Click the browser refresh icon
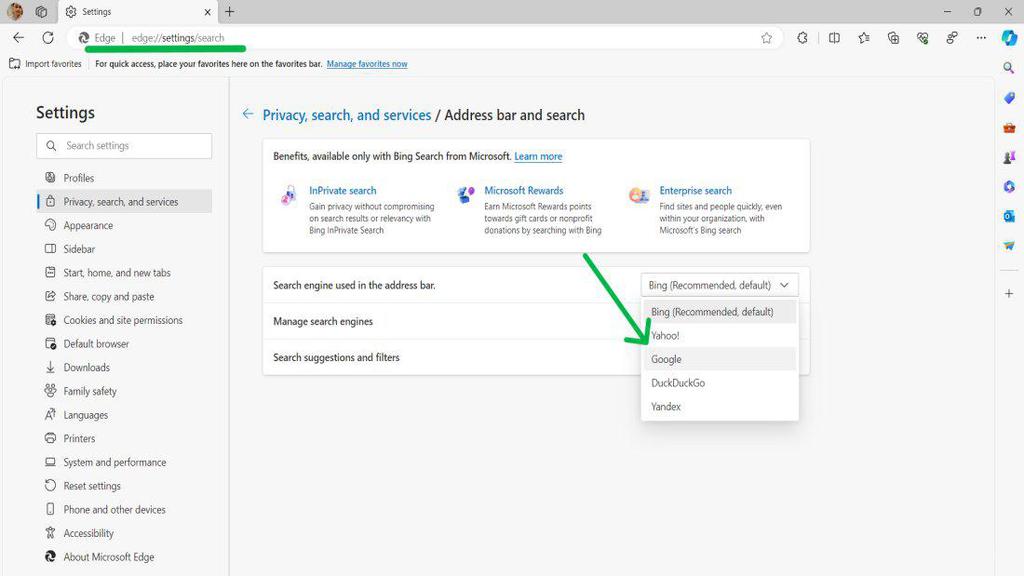The image size is (1024, 576). (x=48, y=38)
